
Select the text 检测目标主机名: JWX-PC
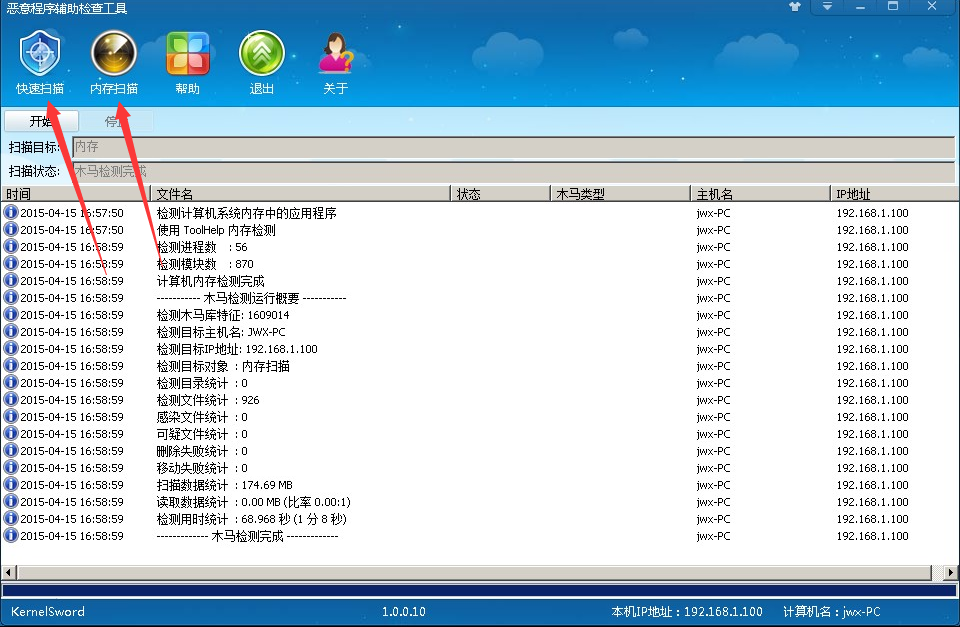221,332
